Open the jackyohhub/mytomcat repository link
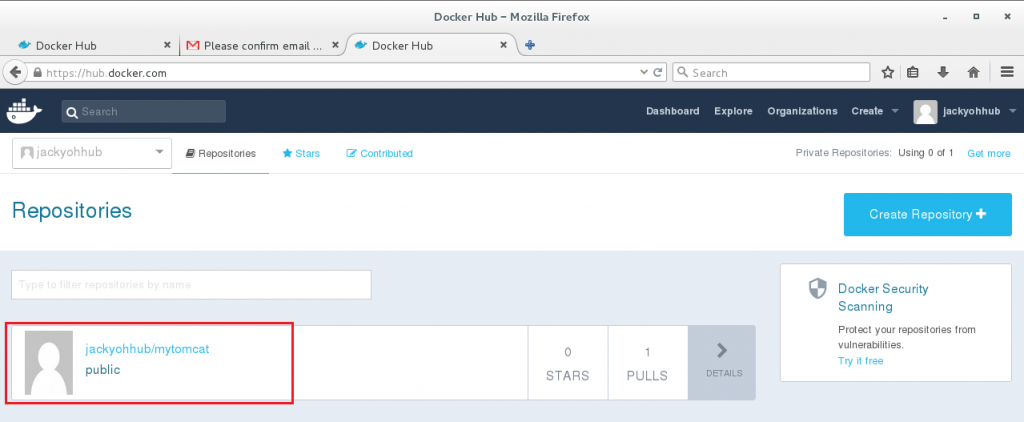The image size is (1024, 422). pyautogui.click(x=147, y=349)
